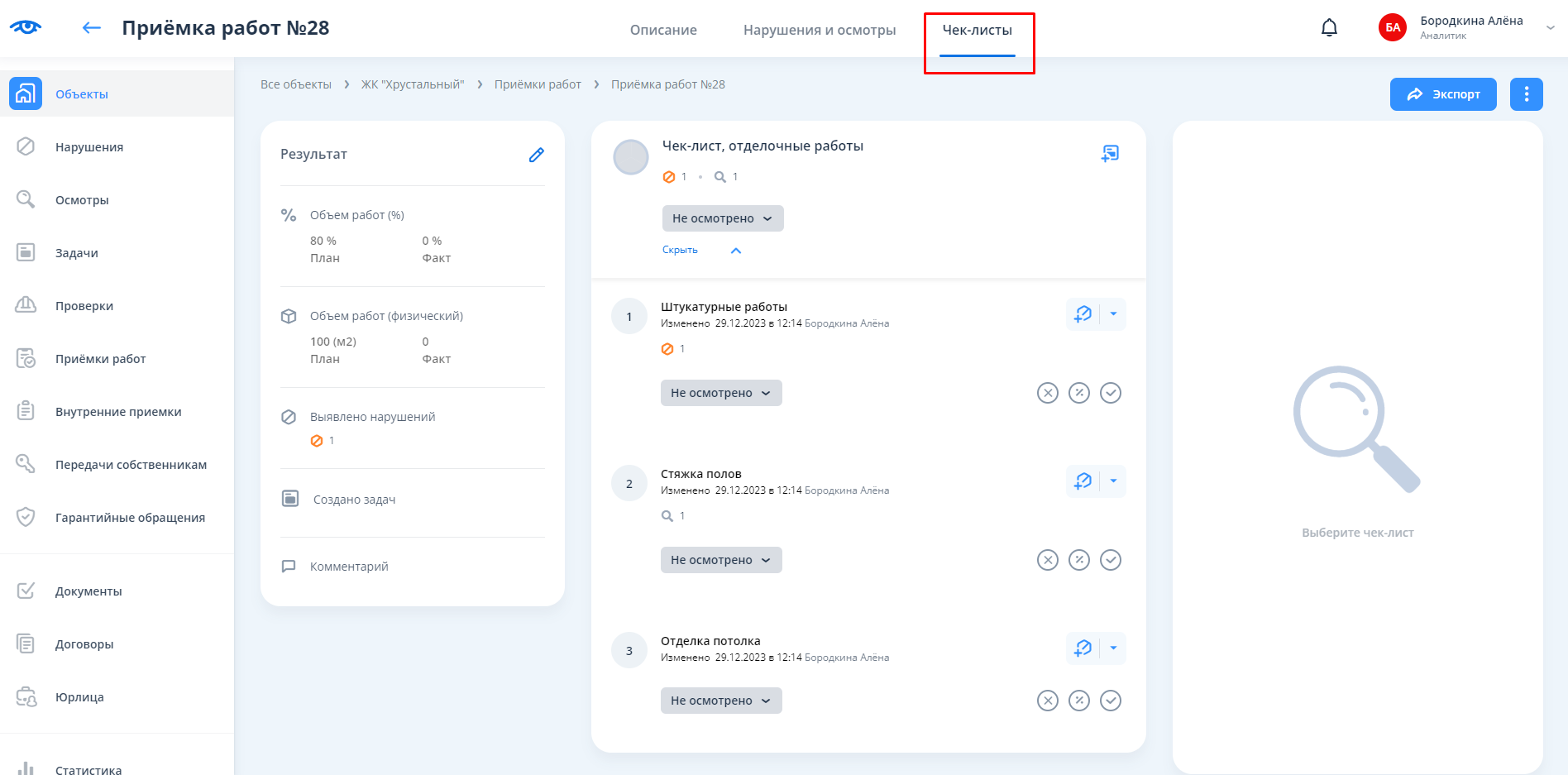Click the back arrow next to the title
The height and width of the screenshot is (775, 1568).
point(91,28)
